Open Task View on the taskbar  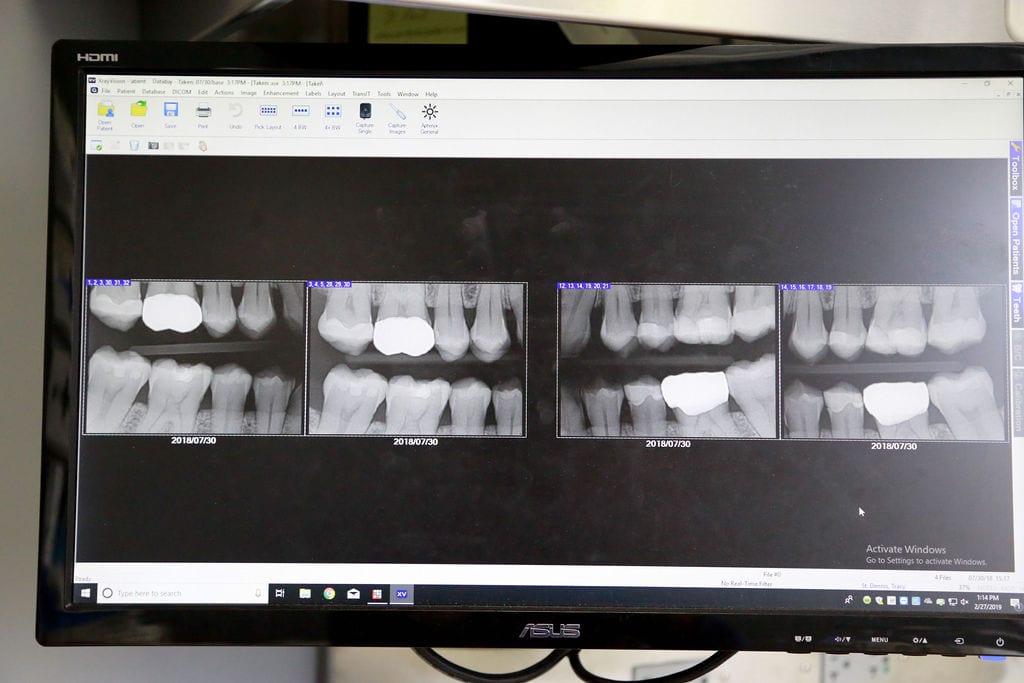coord(280,594)
